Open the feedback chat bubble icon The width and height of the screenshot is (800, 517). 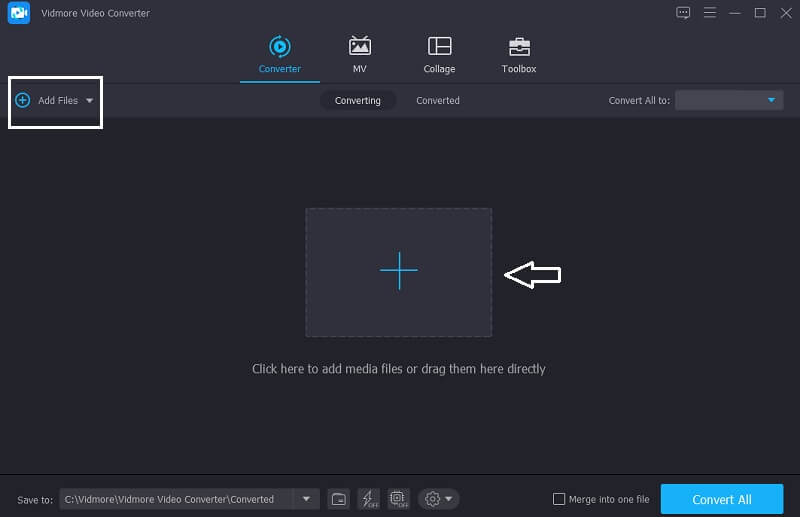click(683, 13)
